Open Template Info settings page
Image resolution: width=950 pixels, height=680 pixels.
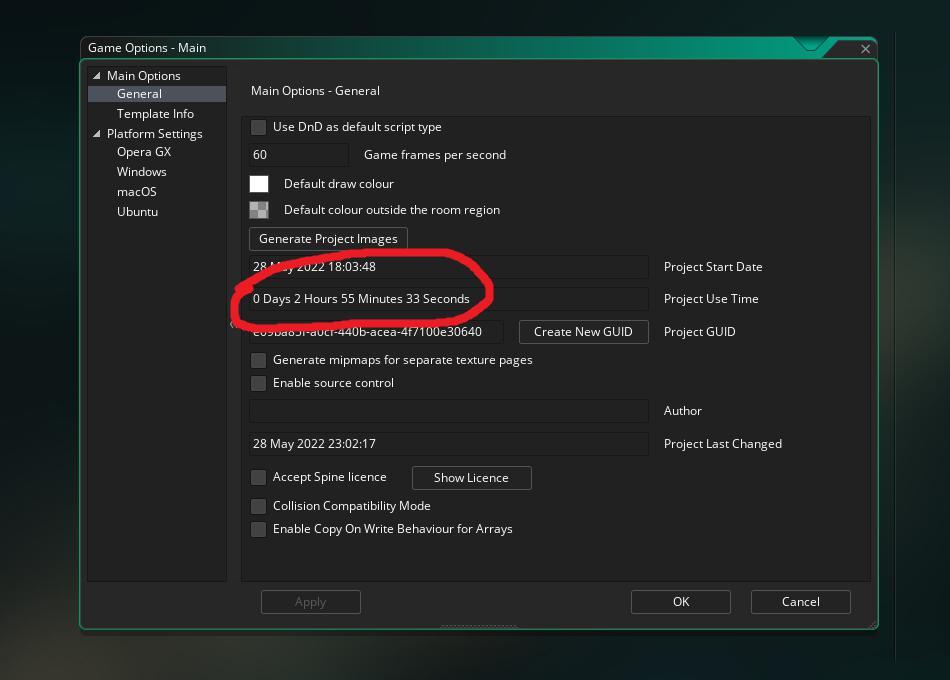click(x=155, y=114)
